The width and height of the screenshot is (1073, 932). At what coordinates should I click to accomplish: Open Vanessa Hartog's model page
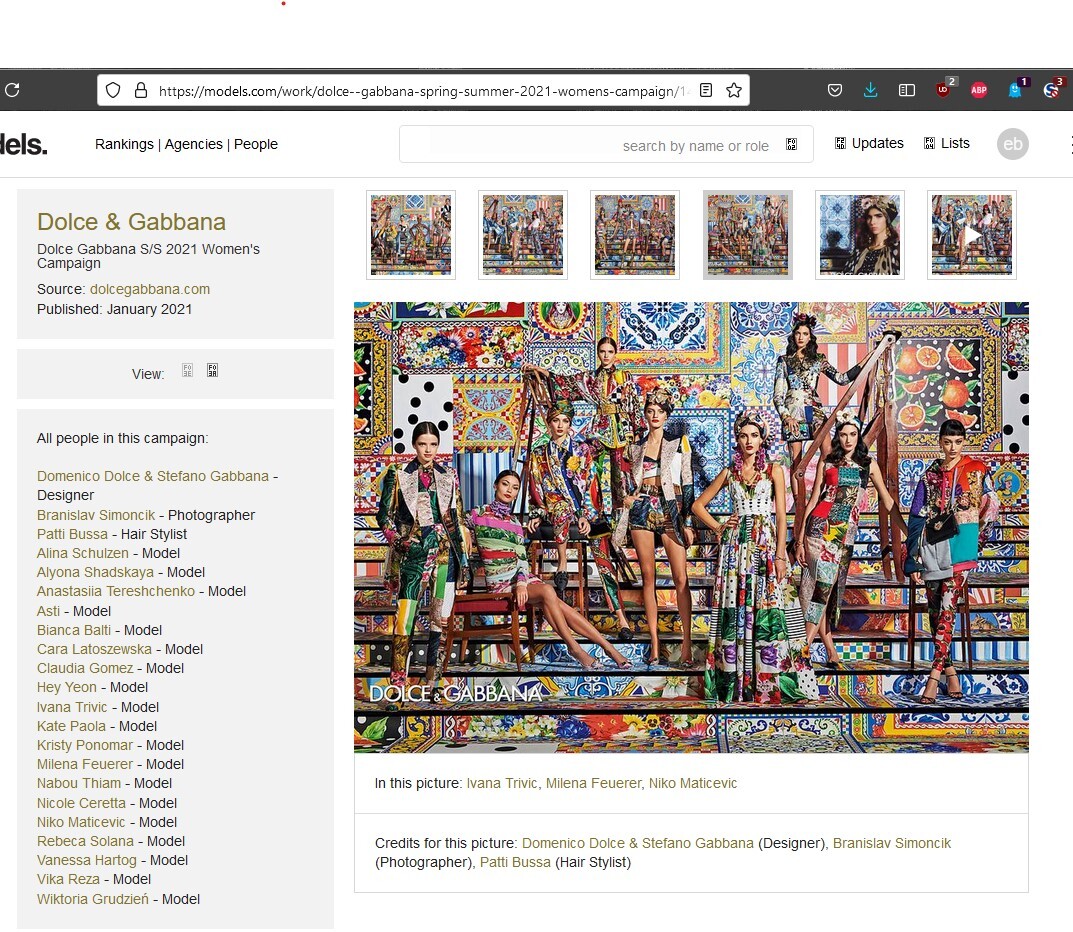87,861
